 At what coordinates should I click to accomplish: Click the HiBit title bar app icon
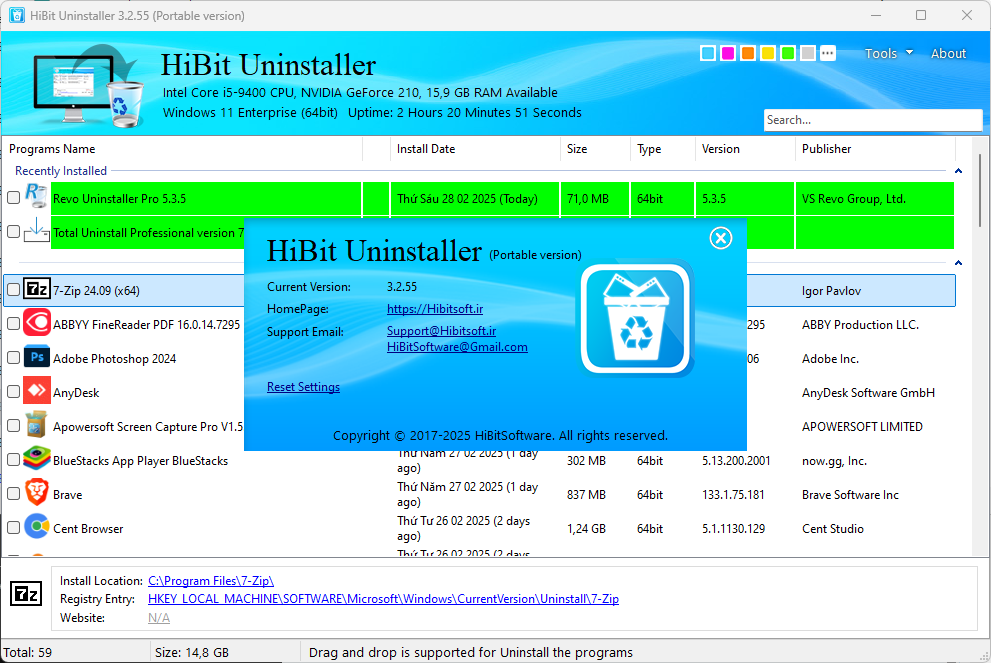[17, 15]
